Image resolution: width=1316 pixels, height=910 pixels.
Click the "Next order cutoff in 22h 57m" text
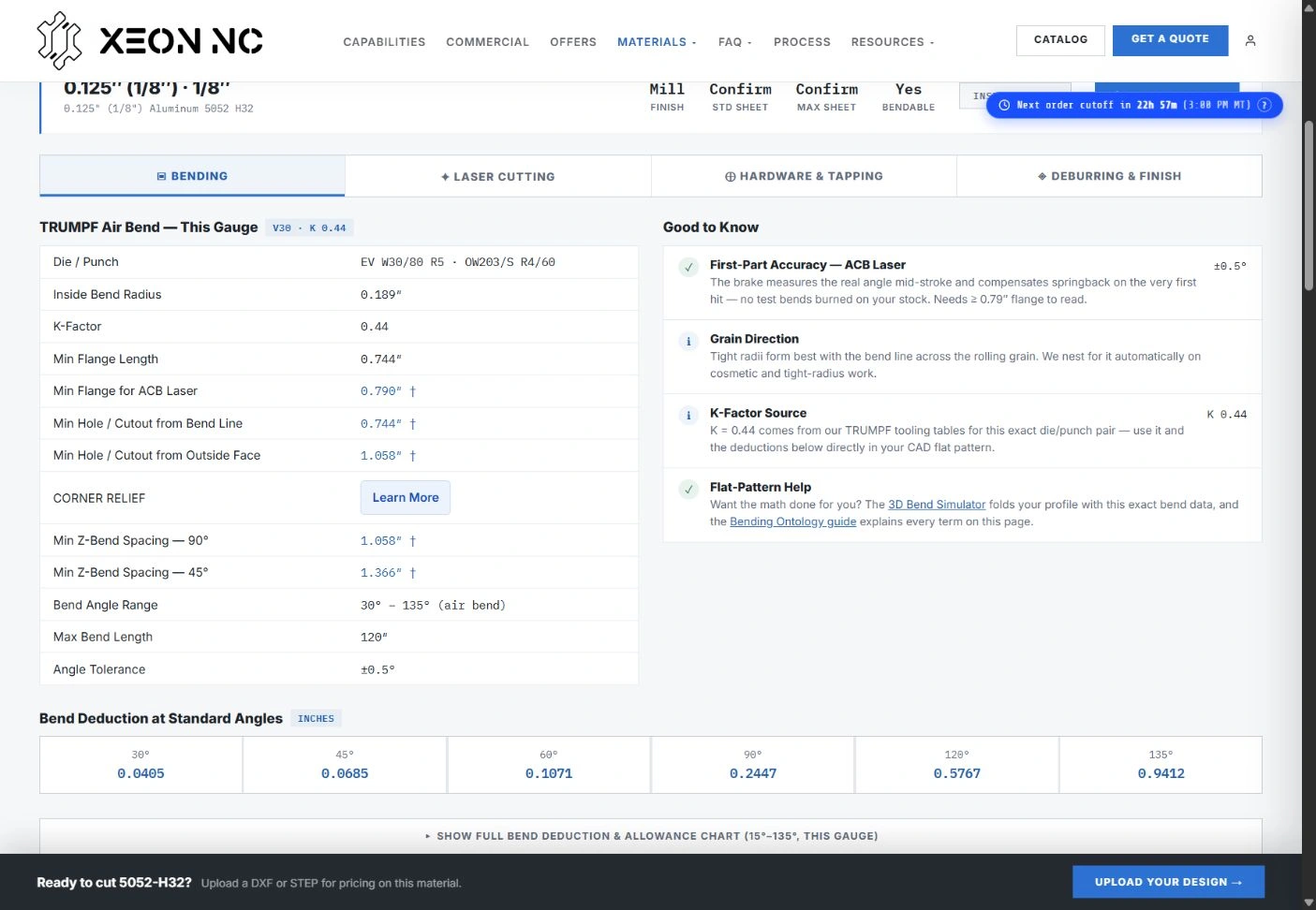pos(1097,105)
